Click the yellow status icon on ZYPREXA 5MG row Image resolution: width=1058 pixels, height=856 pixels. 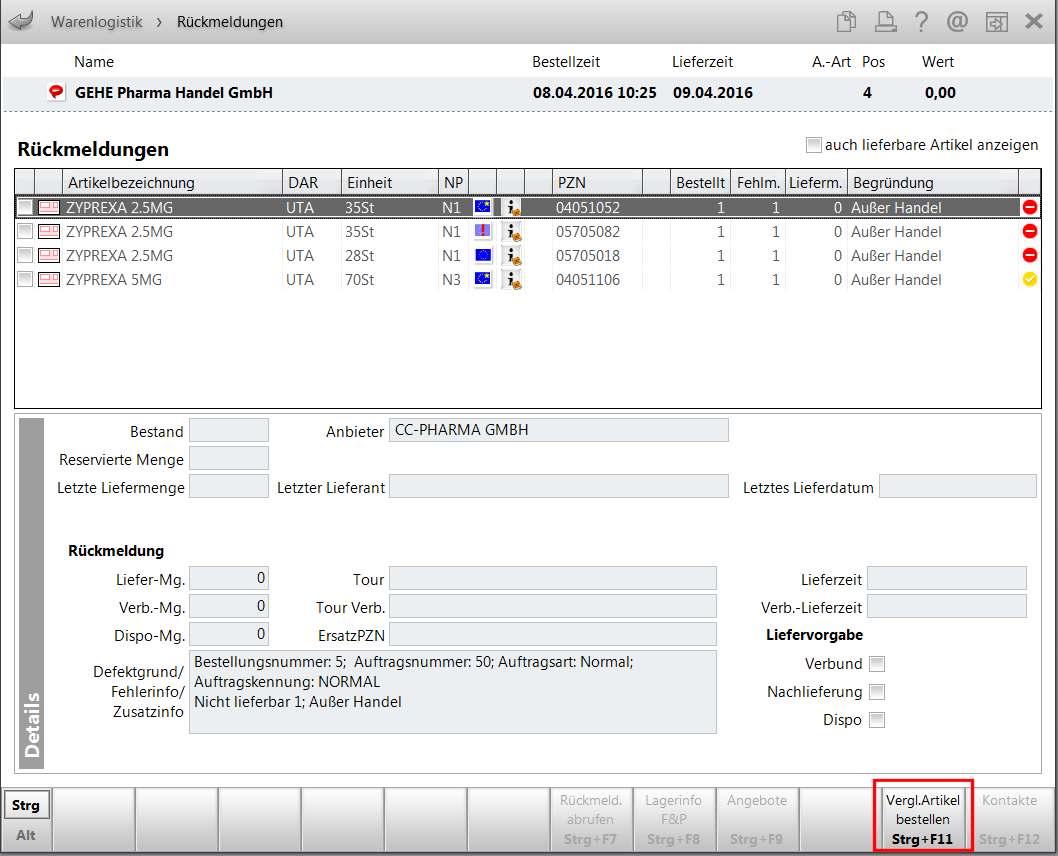pos(1030,280)
